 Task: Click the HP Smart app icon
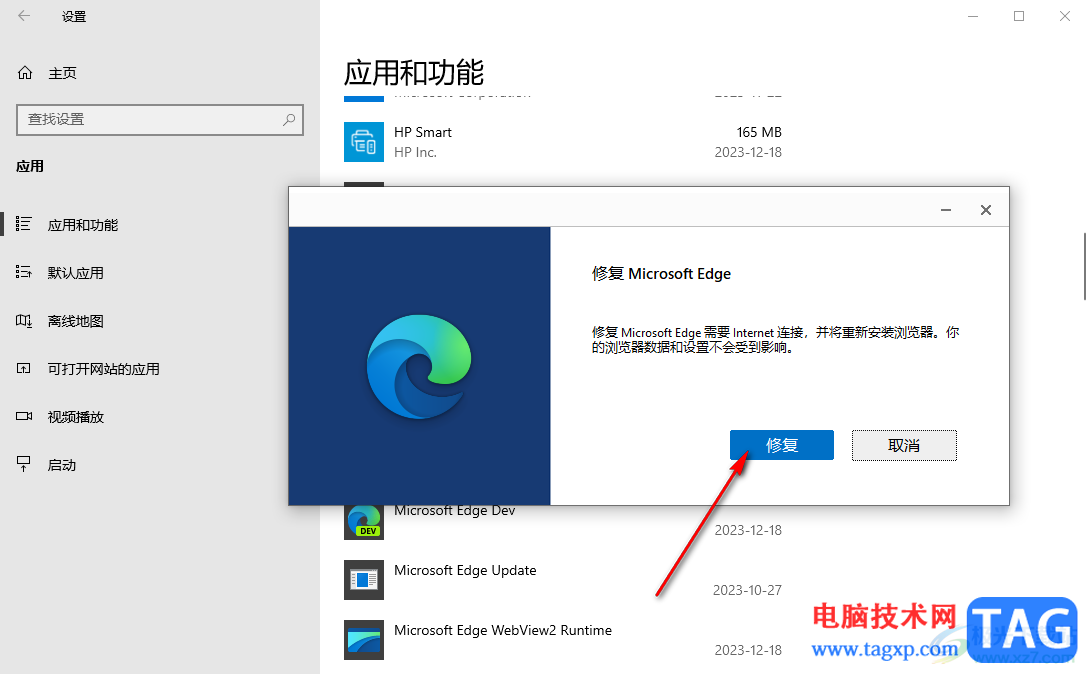click(364, 142)
